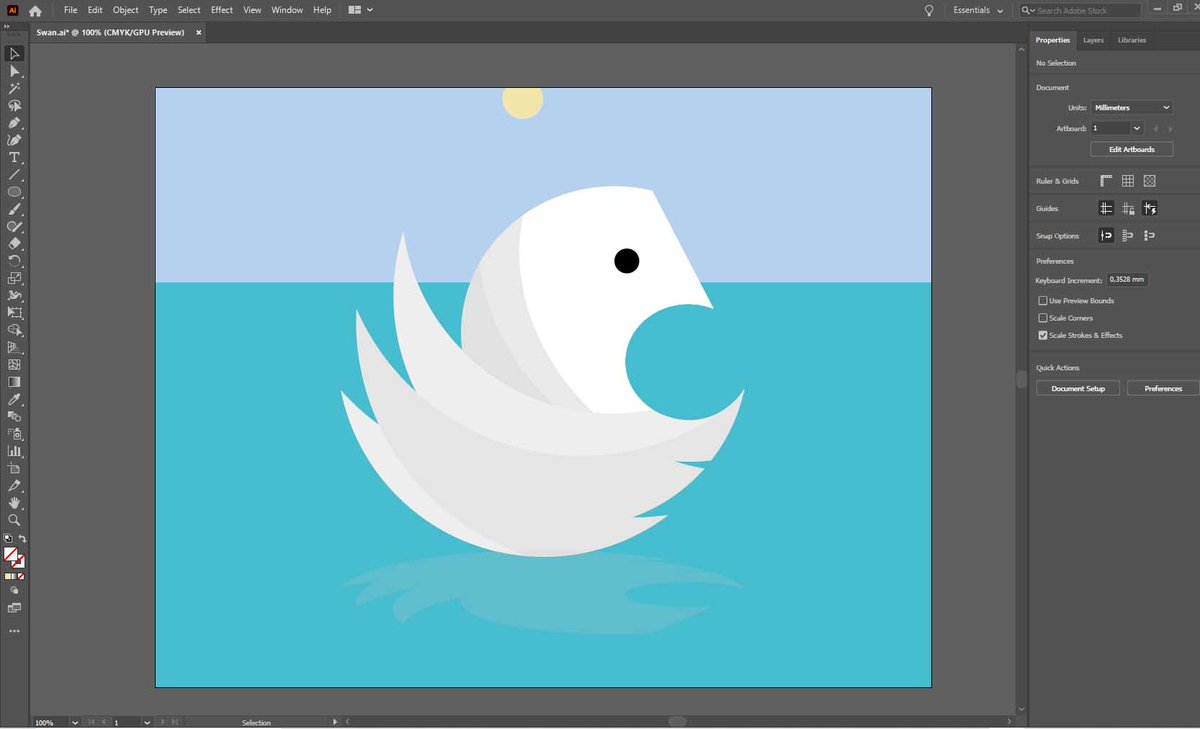The height and width of the screenshot is (729, 1200).
Task: Open Document Setup
Action: (x=1078, y=388)
